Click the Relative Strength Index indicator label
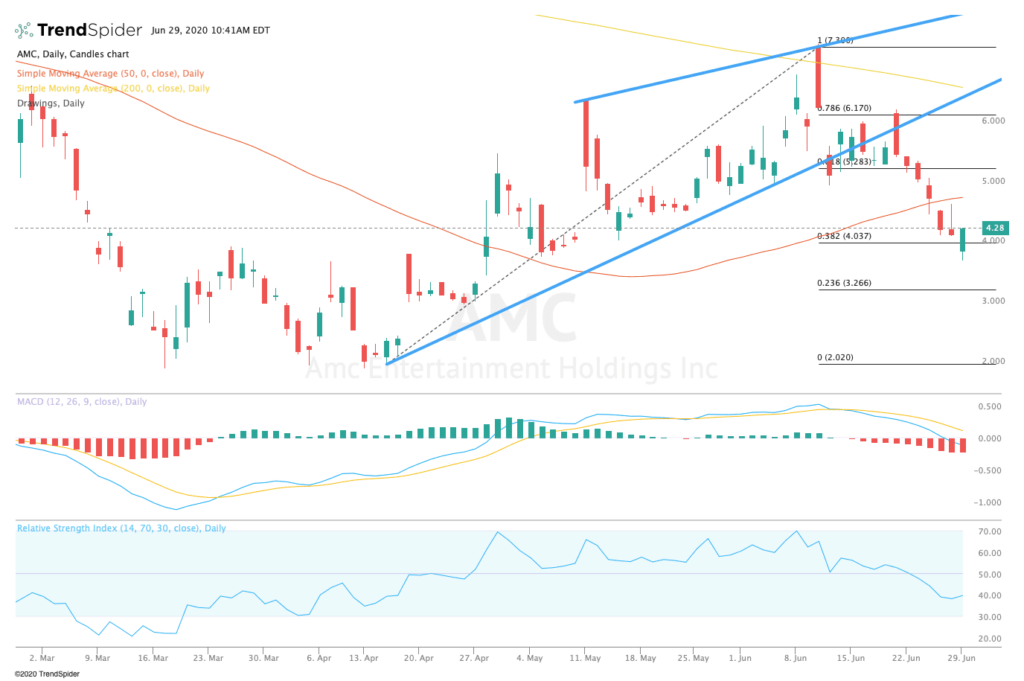 pyautogui.click(x=121, y=528)
